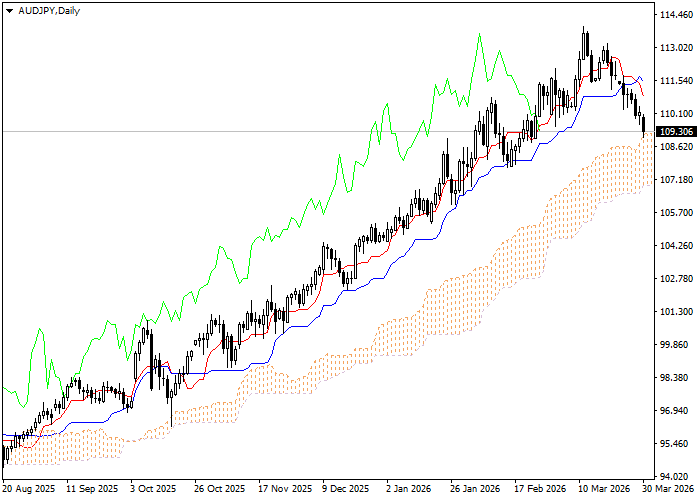Open the AUDJPY chart title dropdown arrow
This screenshot has width=700, height=500.
pyautogui.click(x=9, y=10)
